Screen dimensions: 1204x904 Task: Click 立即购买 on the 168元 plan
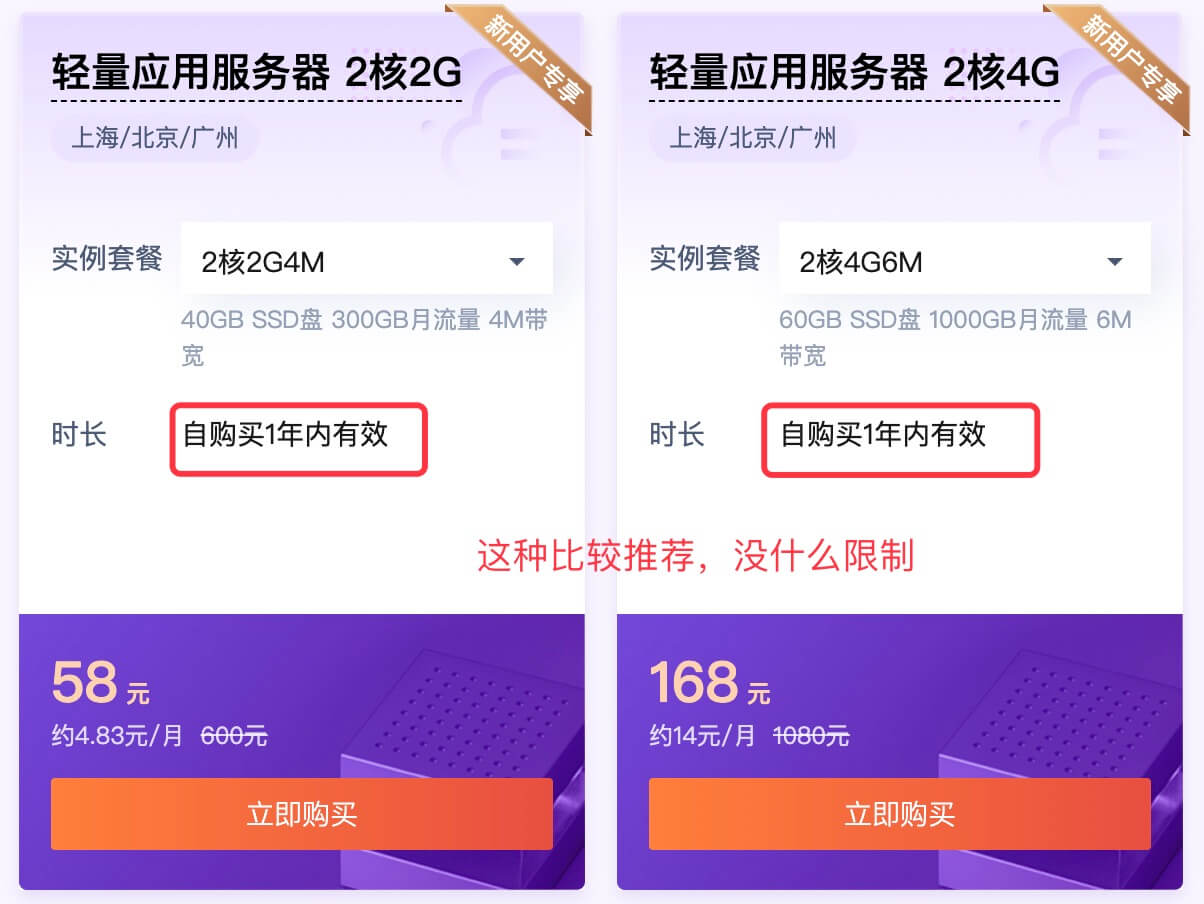(x=900, y=814)
